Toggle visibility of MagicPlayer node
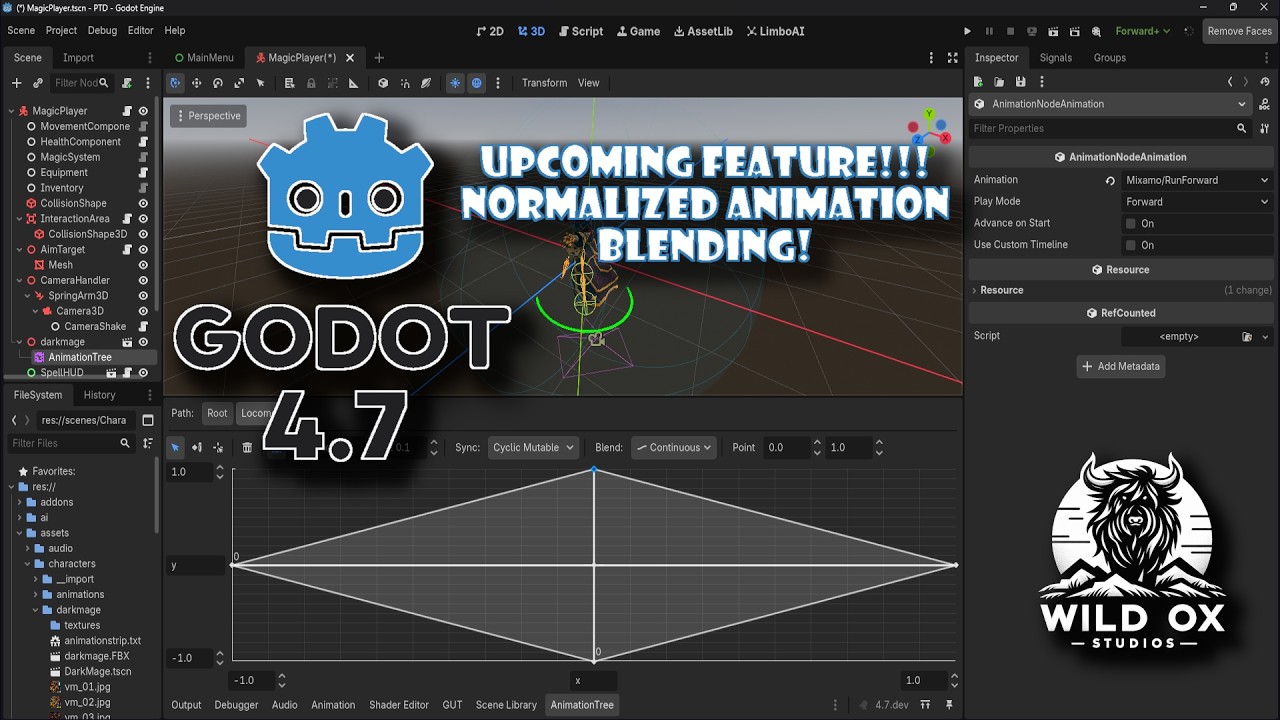This screenshot has width=1280, height=720. (143, 111)
